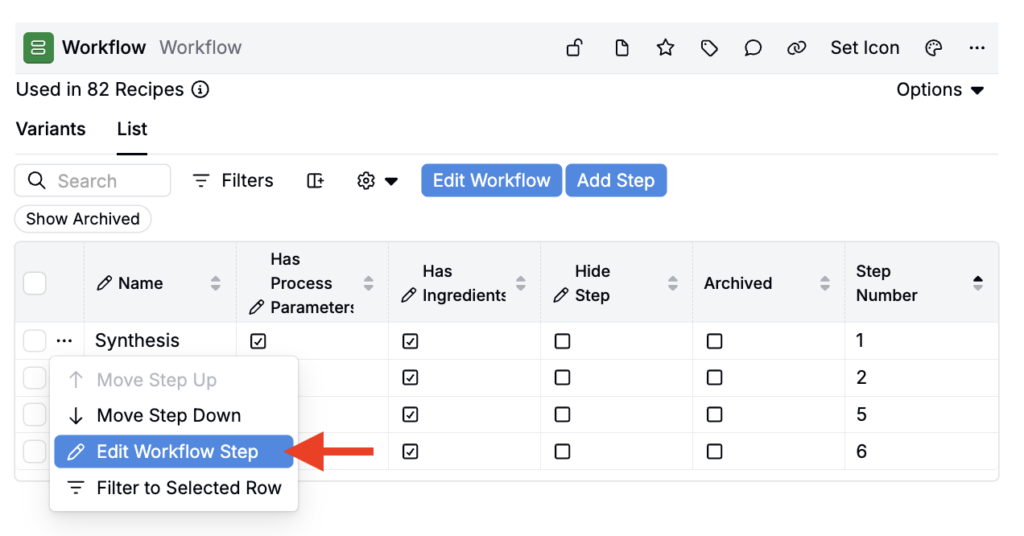The height and width of the screenshot is (536, 1024).
Task: Open the three-dot menu in header
Action: tap(977, 48)
